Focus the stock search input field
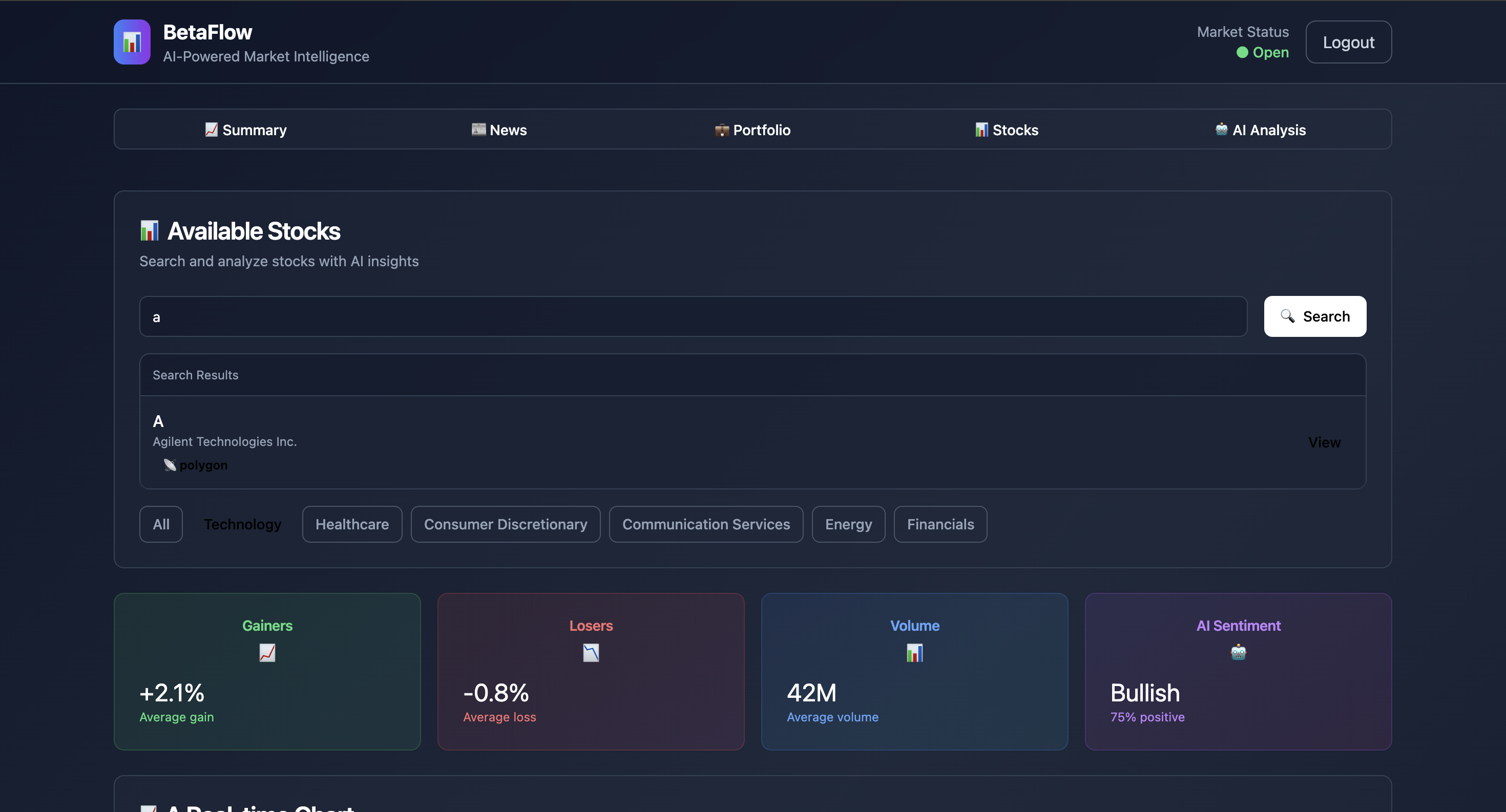Image resolution: width=1506 pixels, height=812 pixels. pyautogui.click(x=693, y=316)
